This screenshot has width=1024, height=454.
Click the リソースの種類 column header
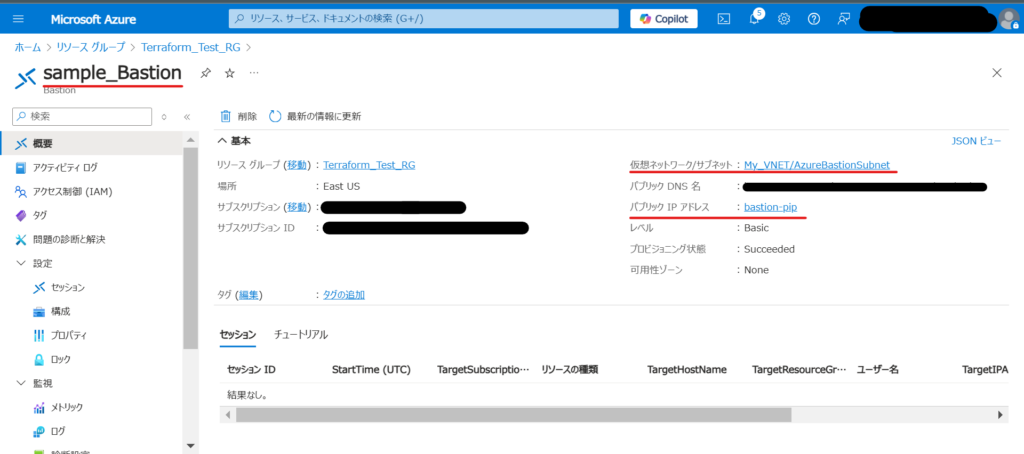pyautogui.click(x=569, y=370)
